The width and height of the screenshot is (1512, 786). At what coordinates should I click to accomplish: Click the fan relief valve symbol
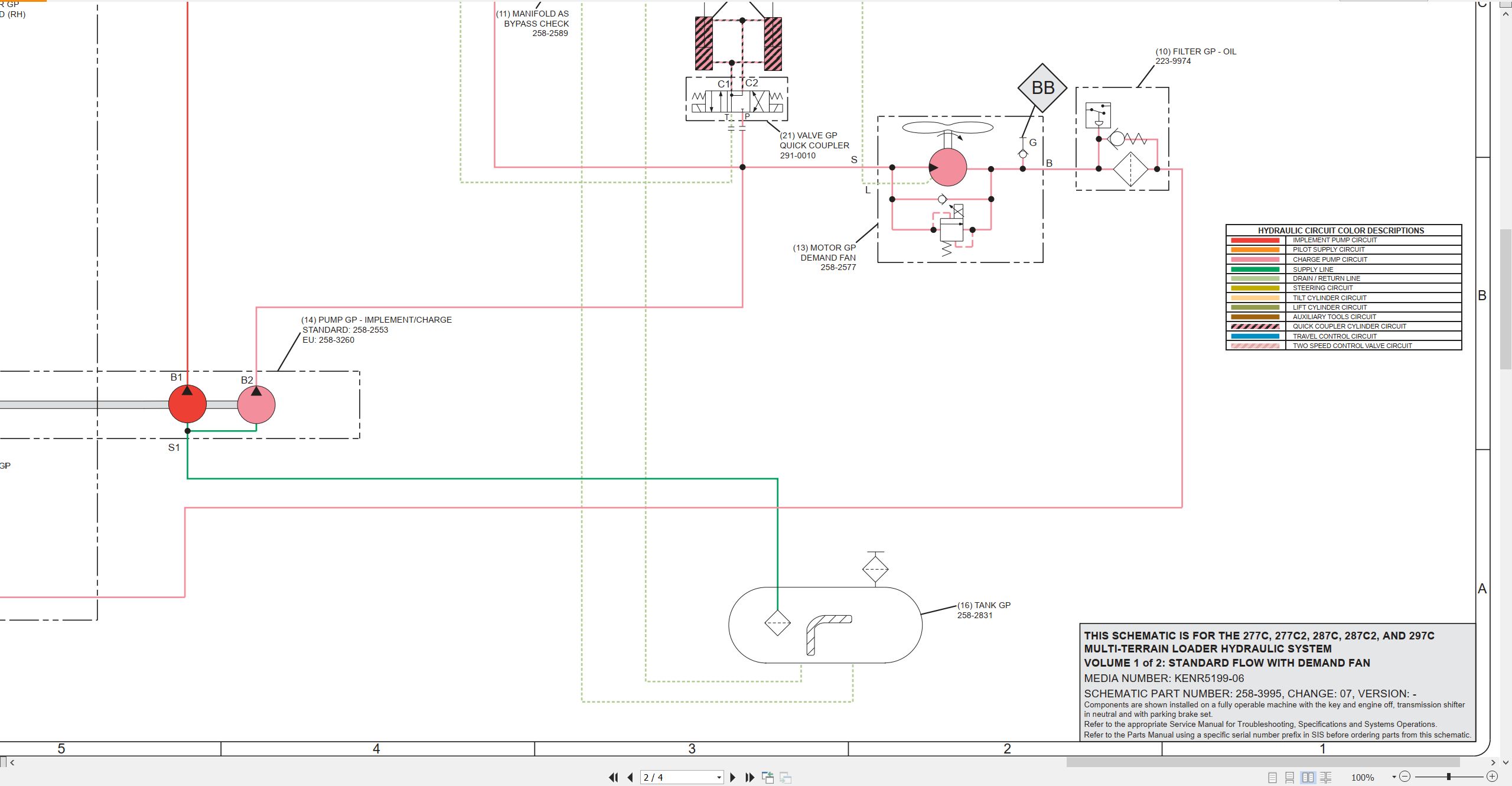tap(951, 229)
